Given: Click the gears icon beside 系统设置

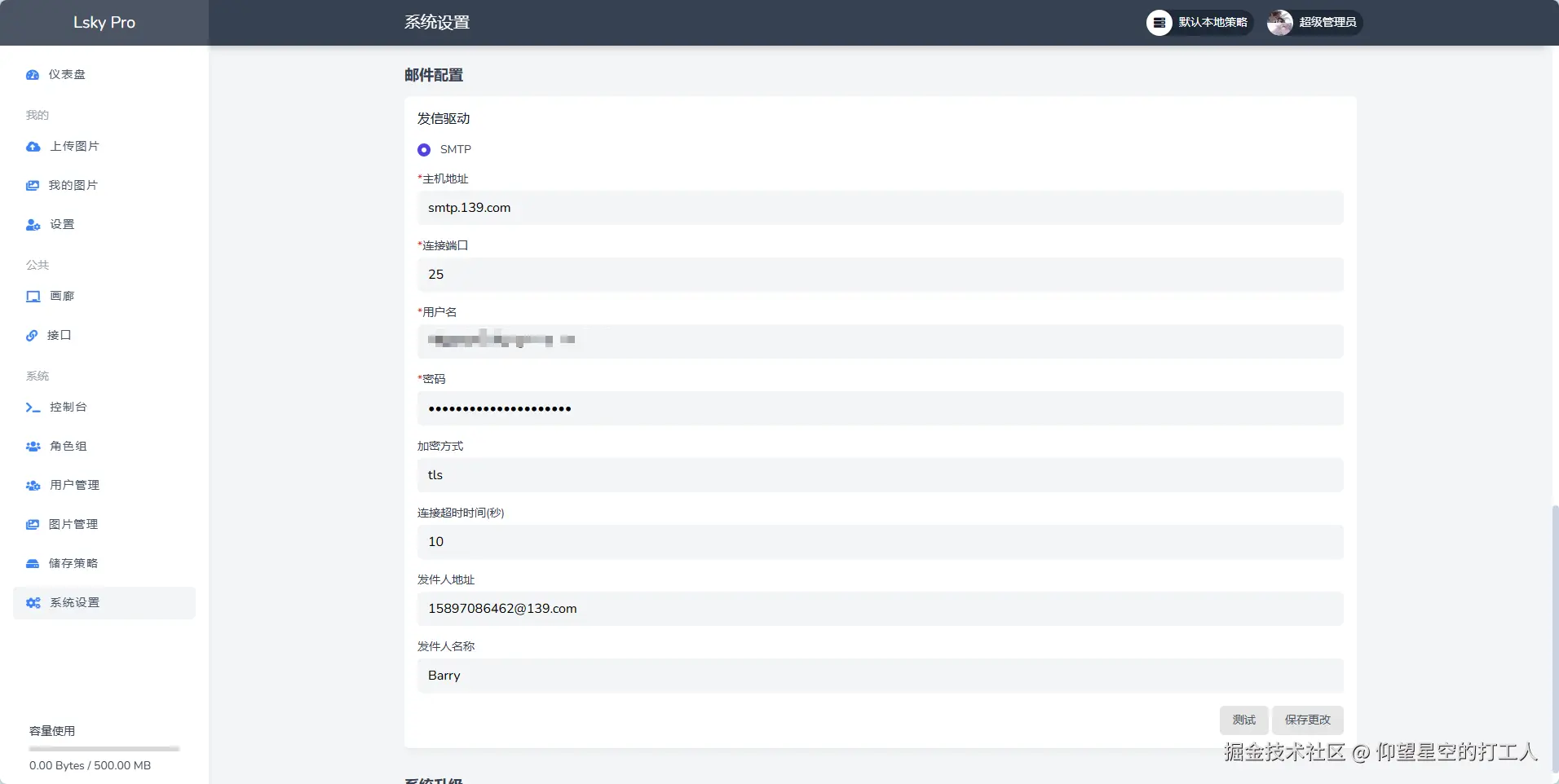Looking at the screenshot, I should pos(33,603).
